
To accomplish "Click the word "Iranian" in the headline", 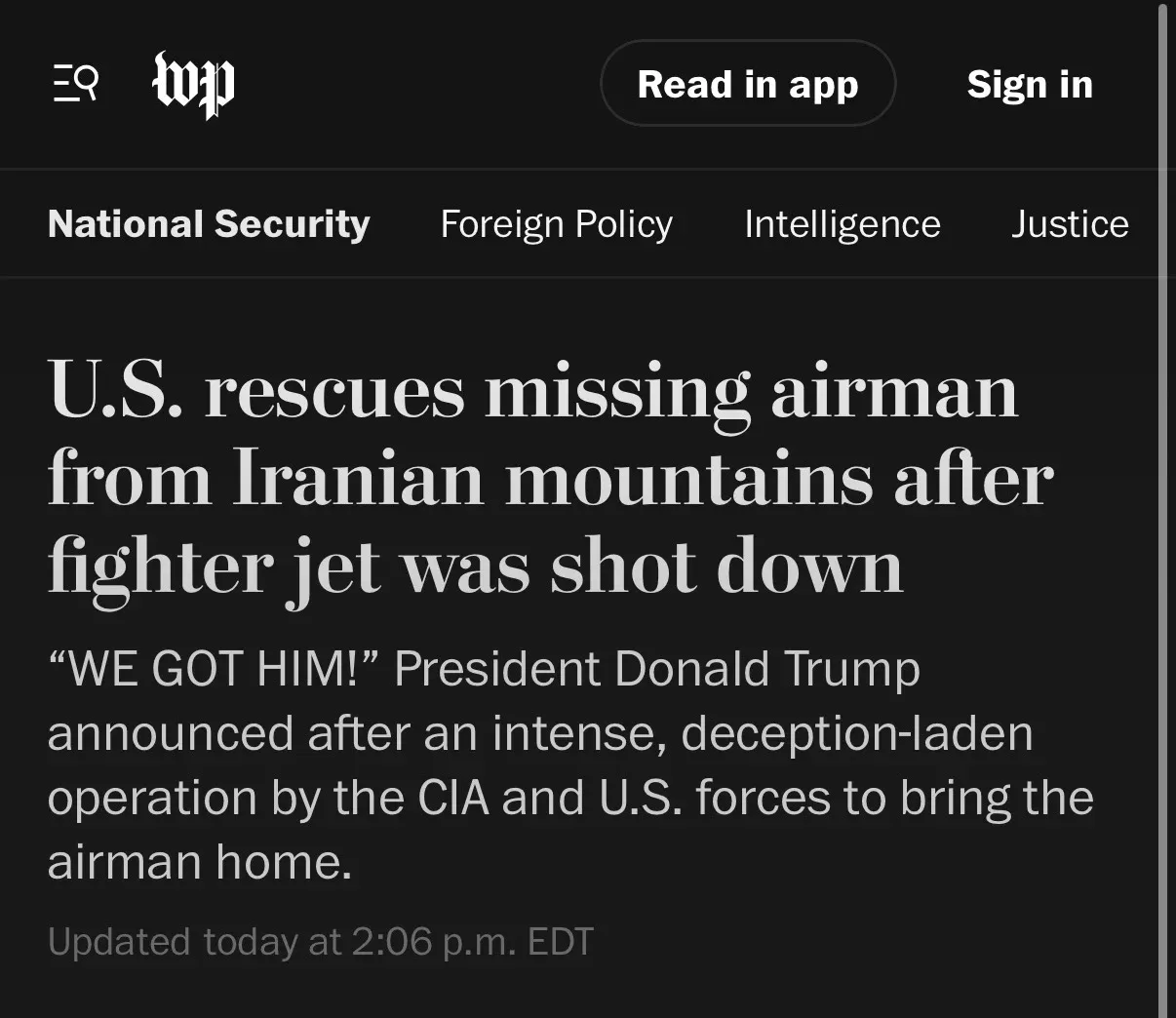I will (358, 480).
